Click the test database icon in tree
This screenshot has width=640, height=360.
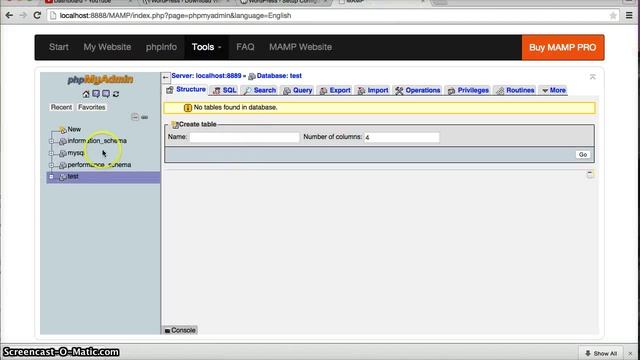(62, 177)
